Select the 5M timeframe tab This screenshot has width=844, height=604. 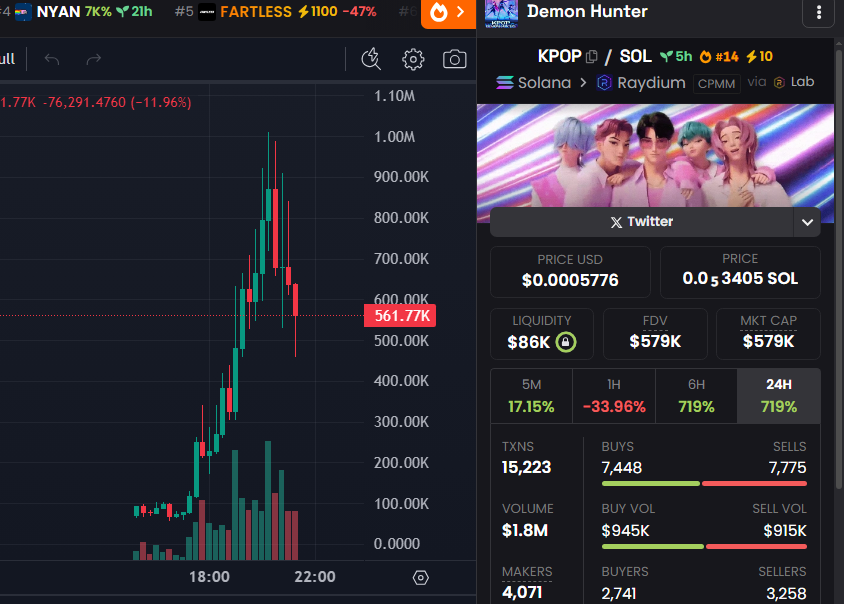coord(531,396)
